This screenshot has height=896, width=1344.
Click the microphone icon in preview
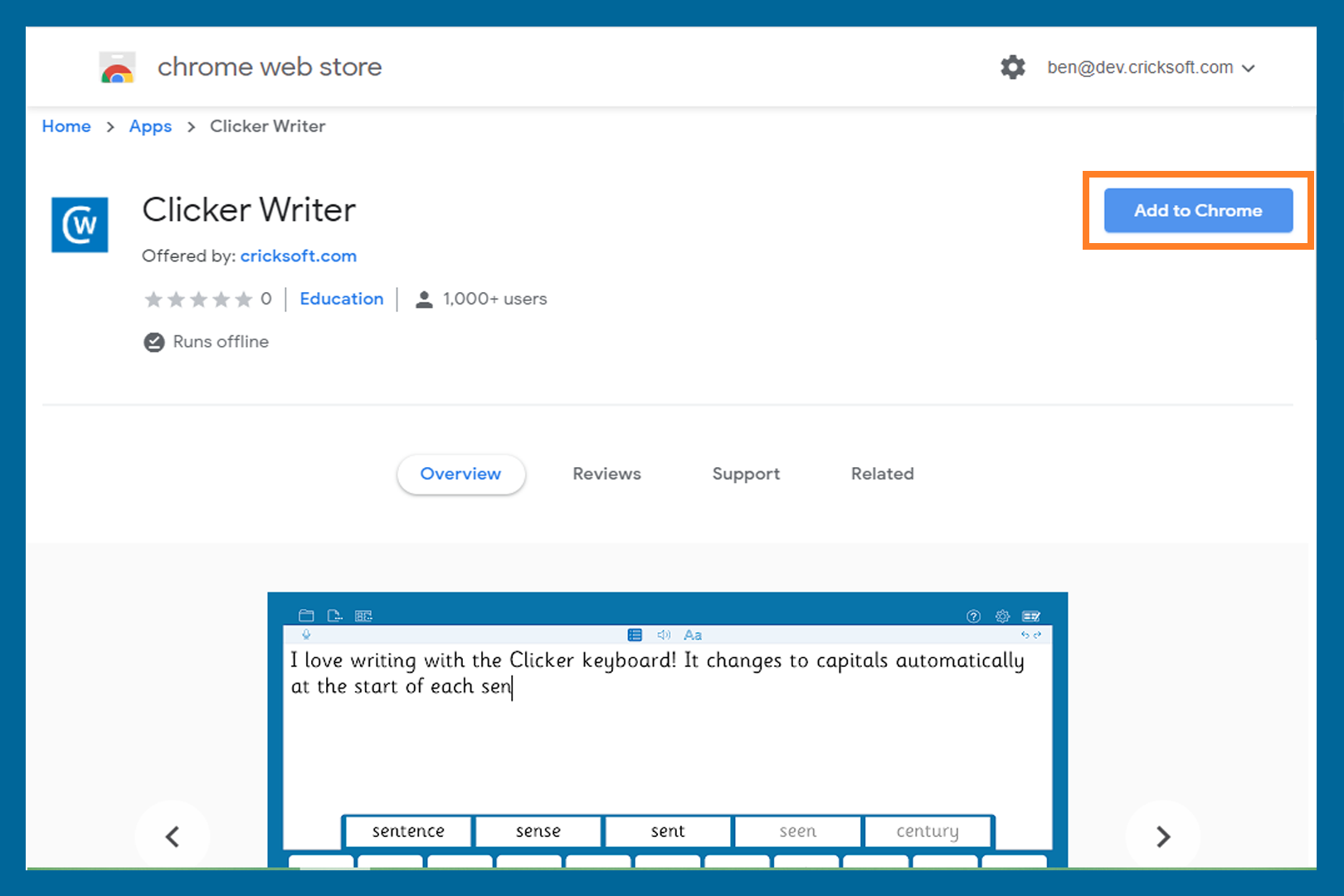pos(306,635)
